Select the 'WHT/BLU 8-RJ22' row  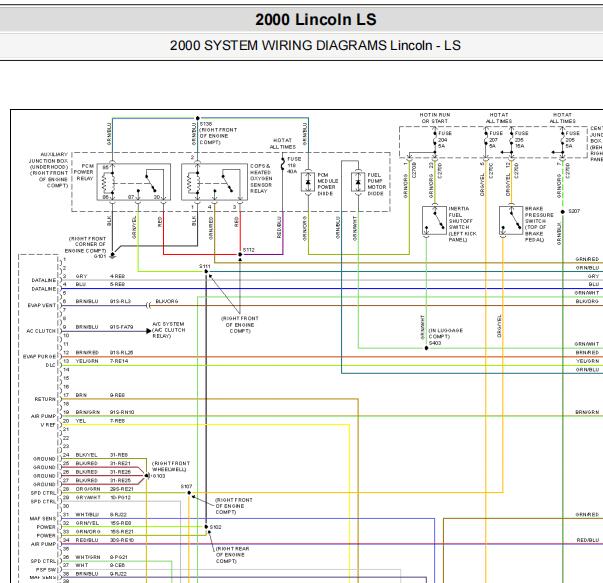pyautogui.click(x=101, y=514)
